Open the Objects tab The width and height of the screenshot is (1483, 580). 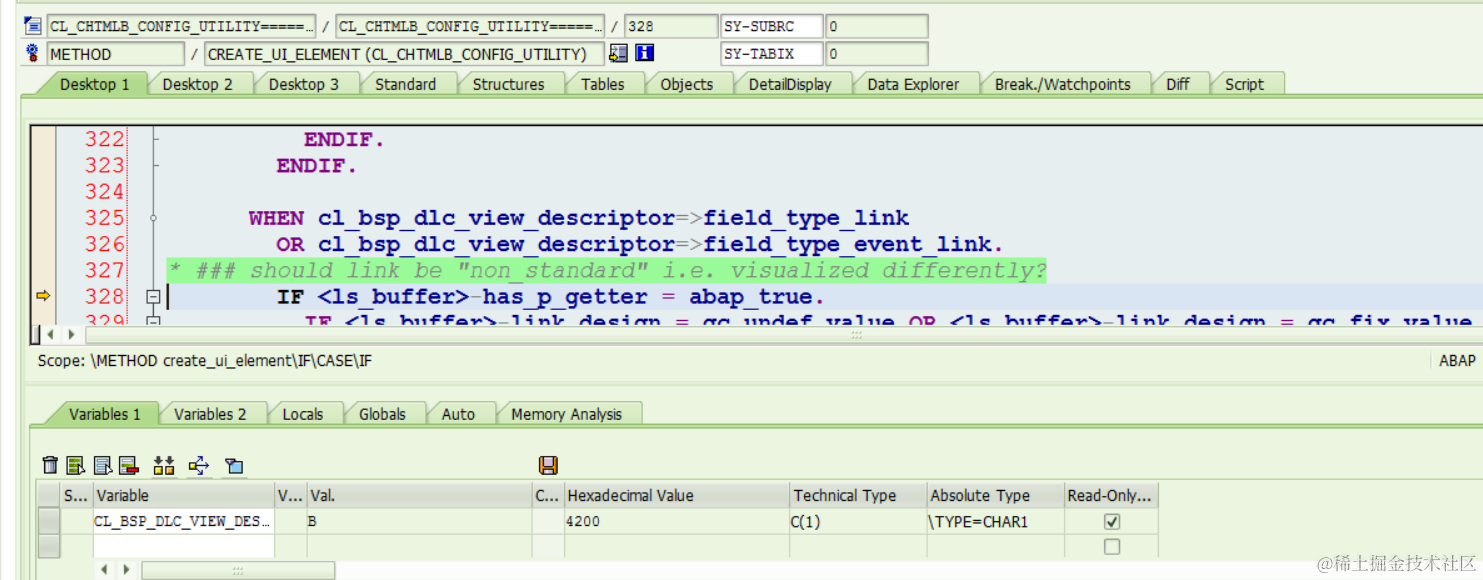click(686, 84)
